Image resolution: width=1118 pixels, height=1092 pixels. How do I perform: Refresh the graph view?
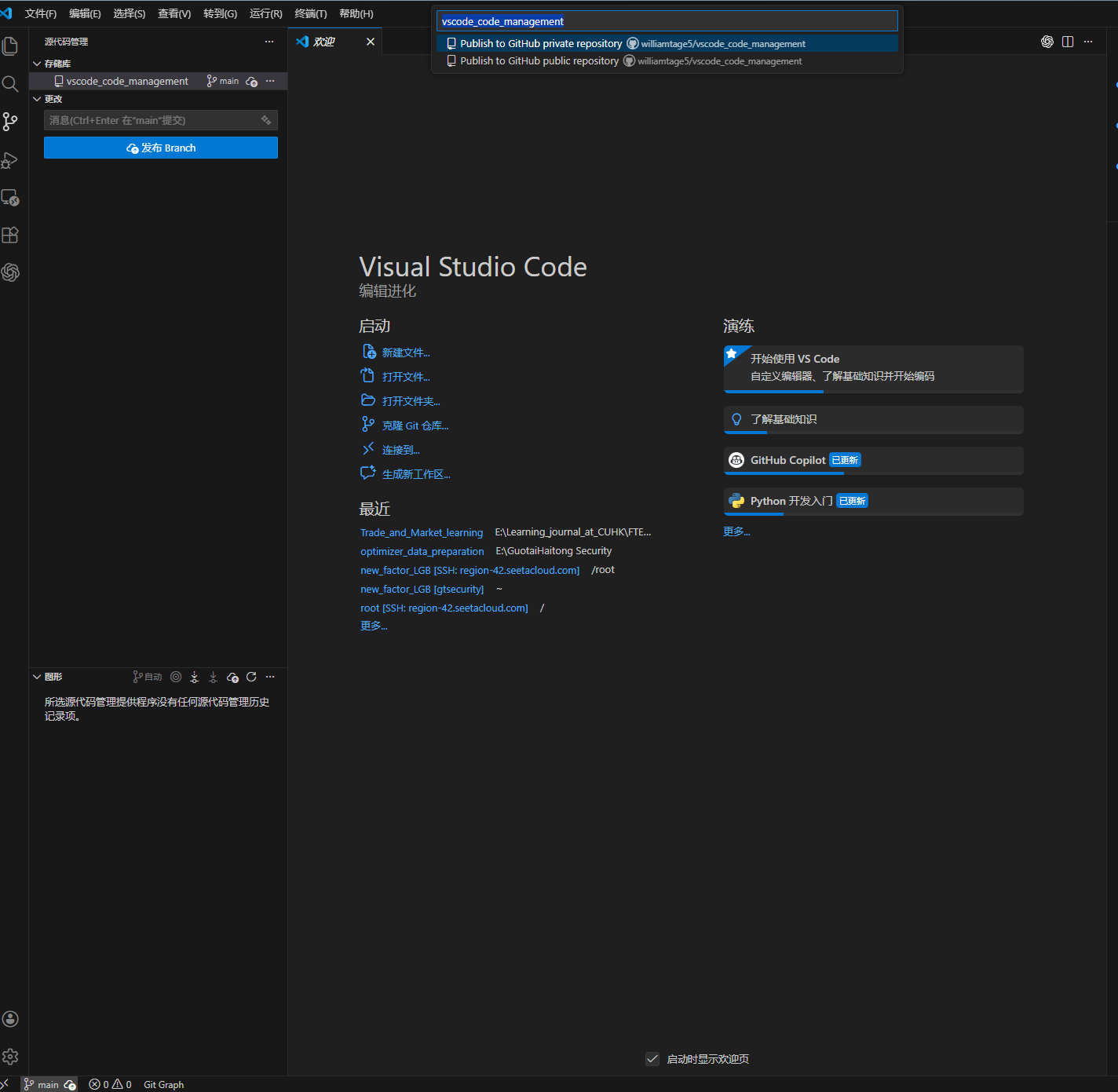251,677
